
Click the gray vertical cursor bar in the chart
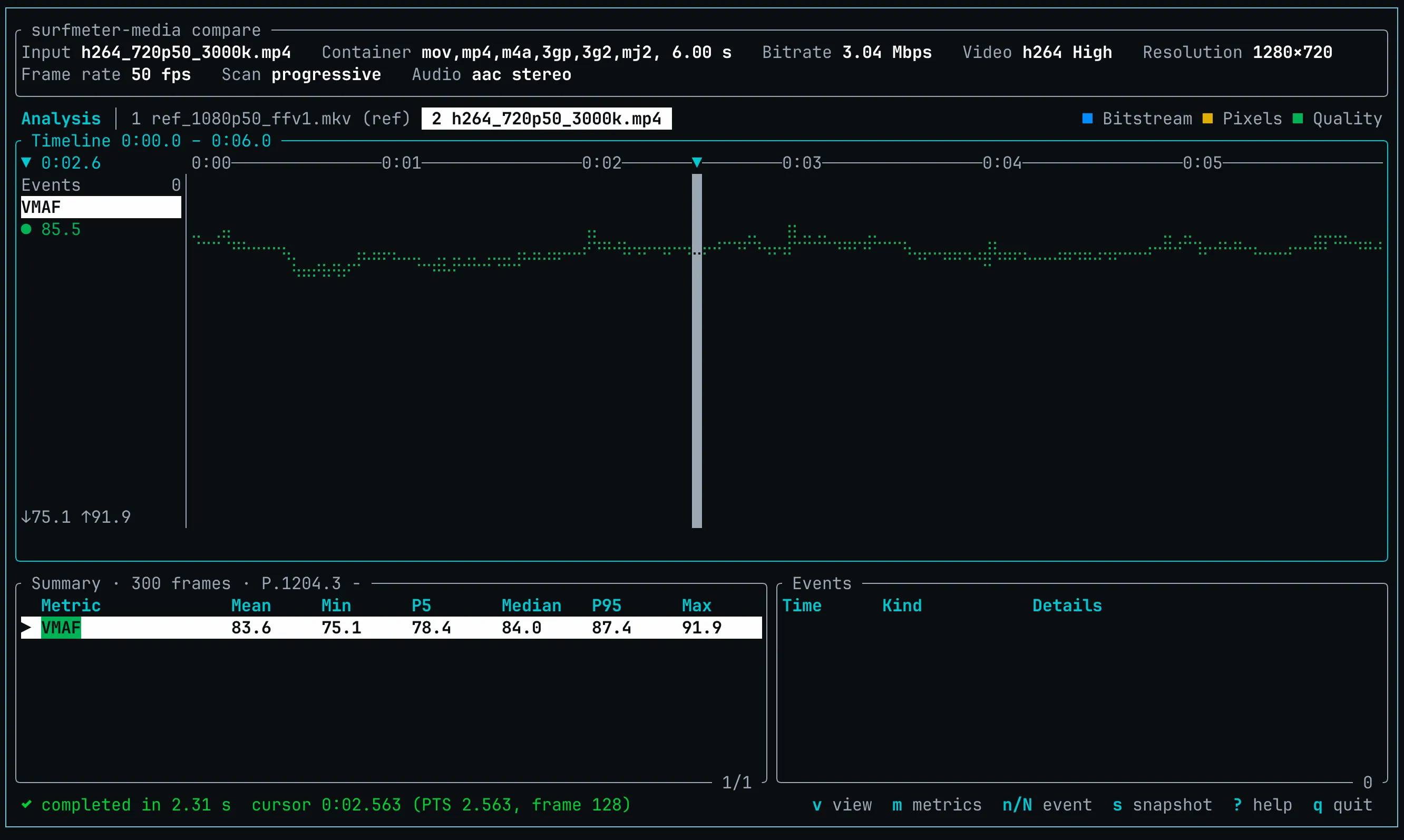coord(697,351)
